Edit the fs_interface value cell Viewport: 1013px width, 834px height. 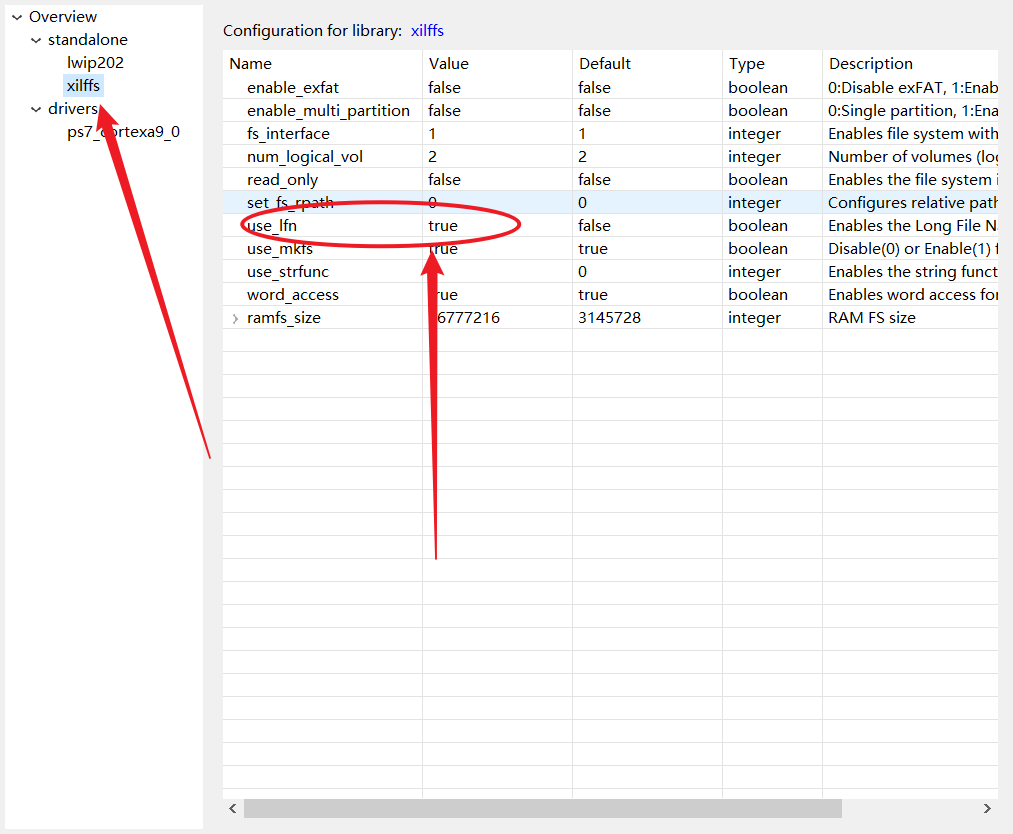tap(433, 134)
